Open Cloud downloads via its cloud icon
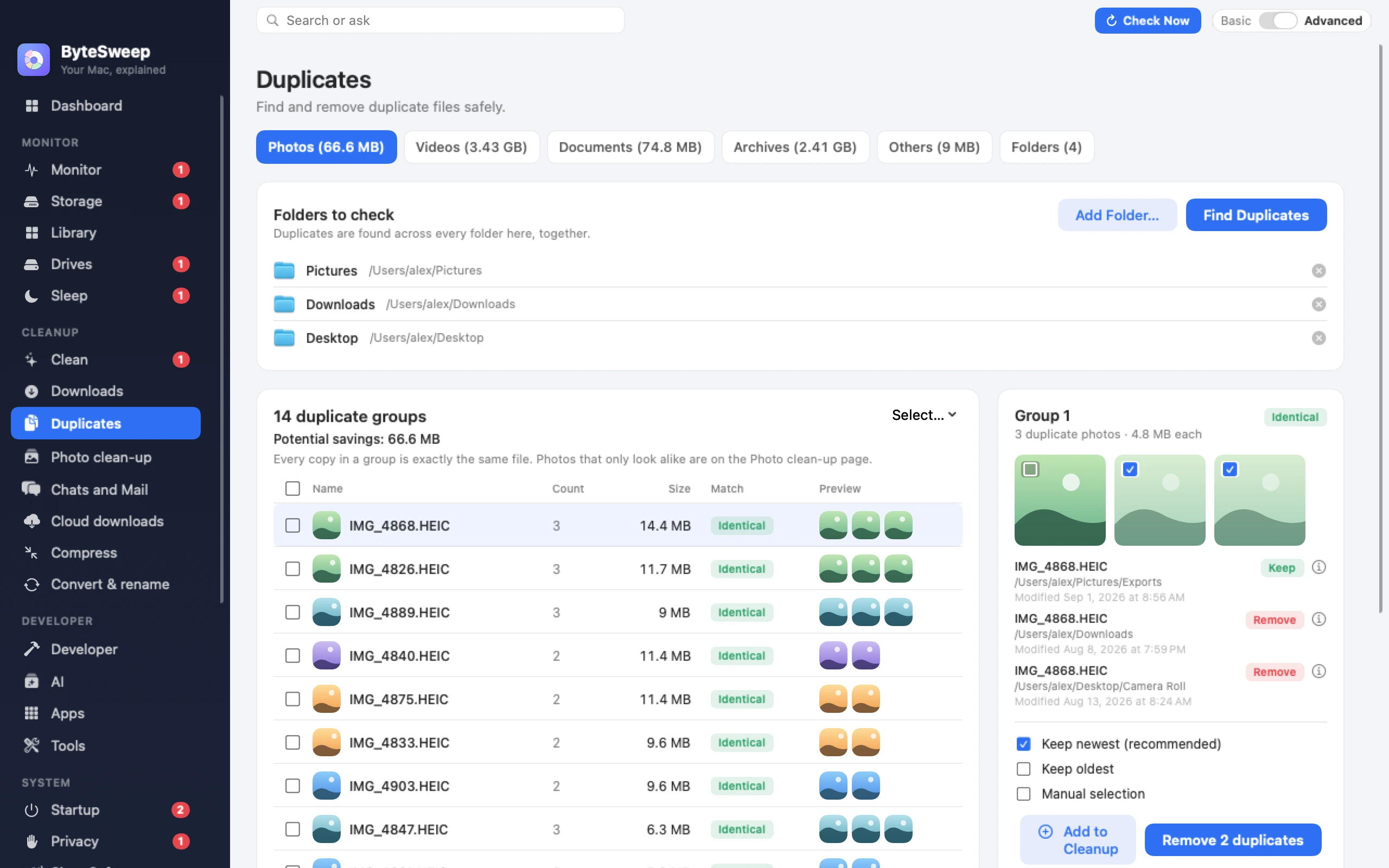The height and width of the screenshot is (868, 1389). click(x=31, y=521)
